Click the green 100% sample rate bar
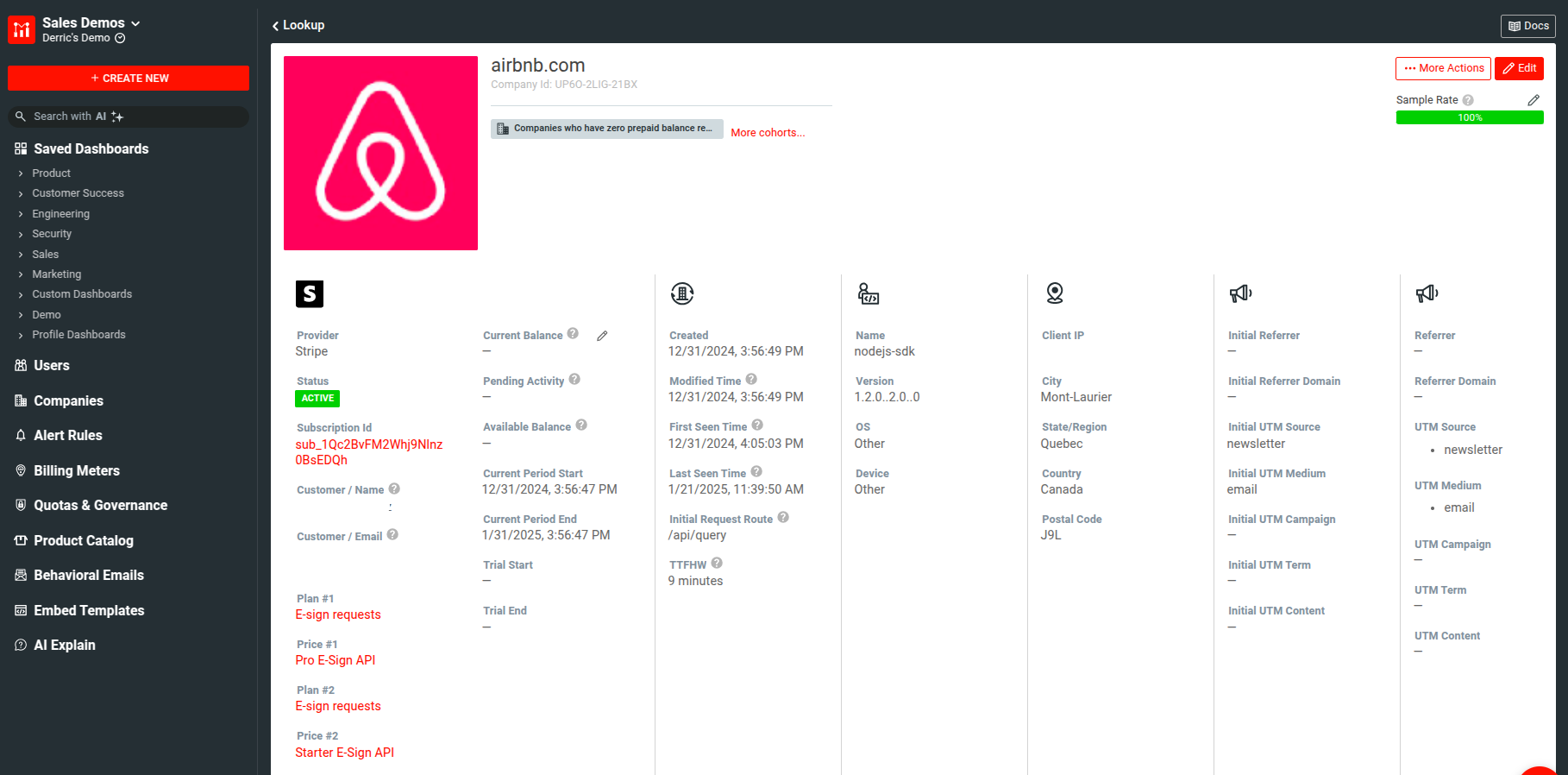Screen dimensions: 1568x775 coord(1469,118)
